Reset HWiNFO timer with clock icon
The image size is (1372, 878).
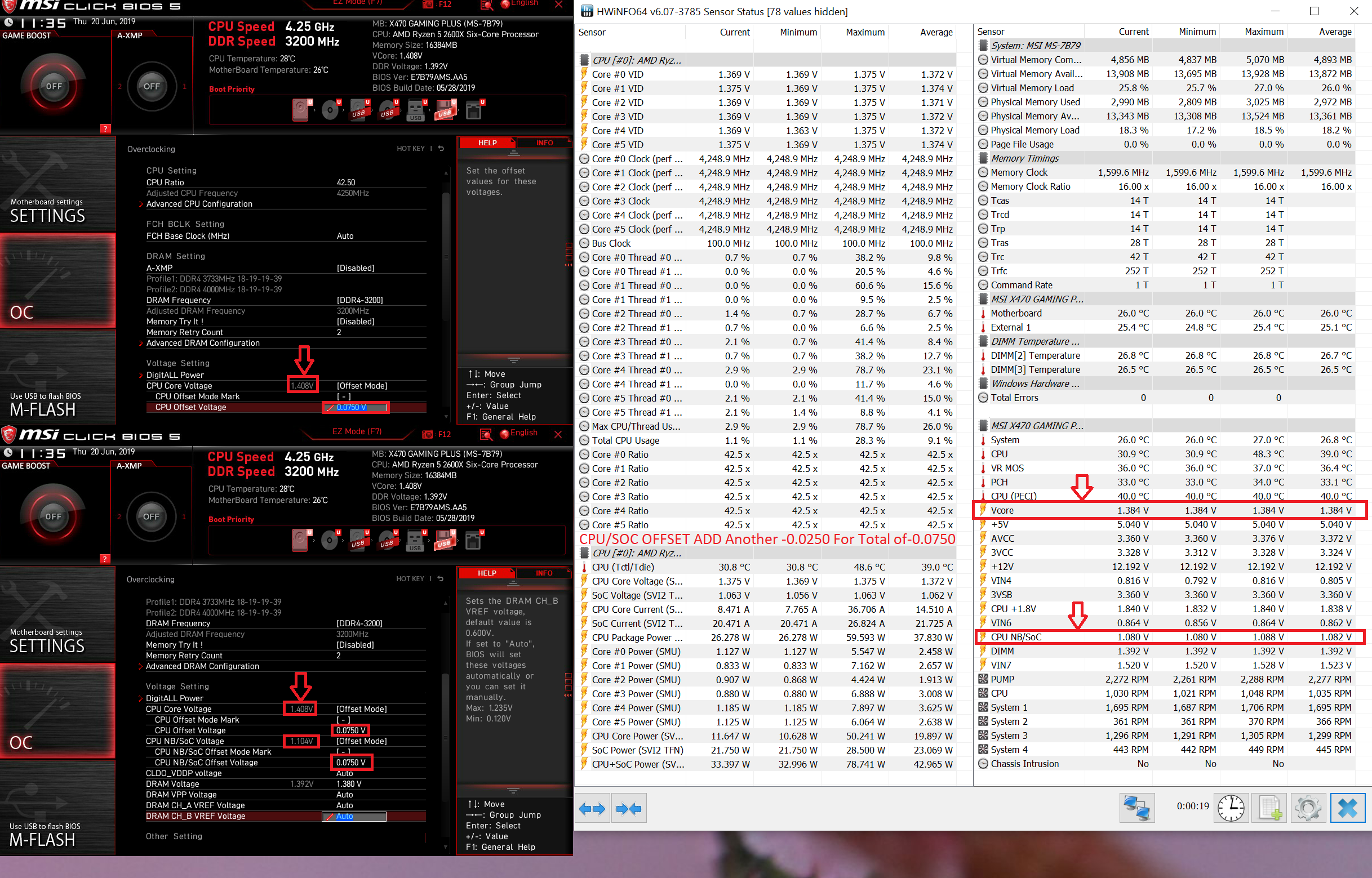[1231, 808]
